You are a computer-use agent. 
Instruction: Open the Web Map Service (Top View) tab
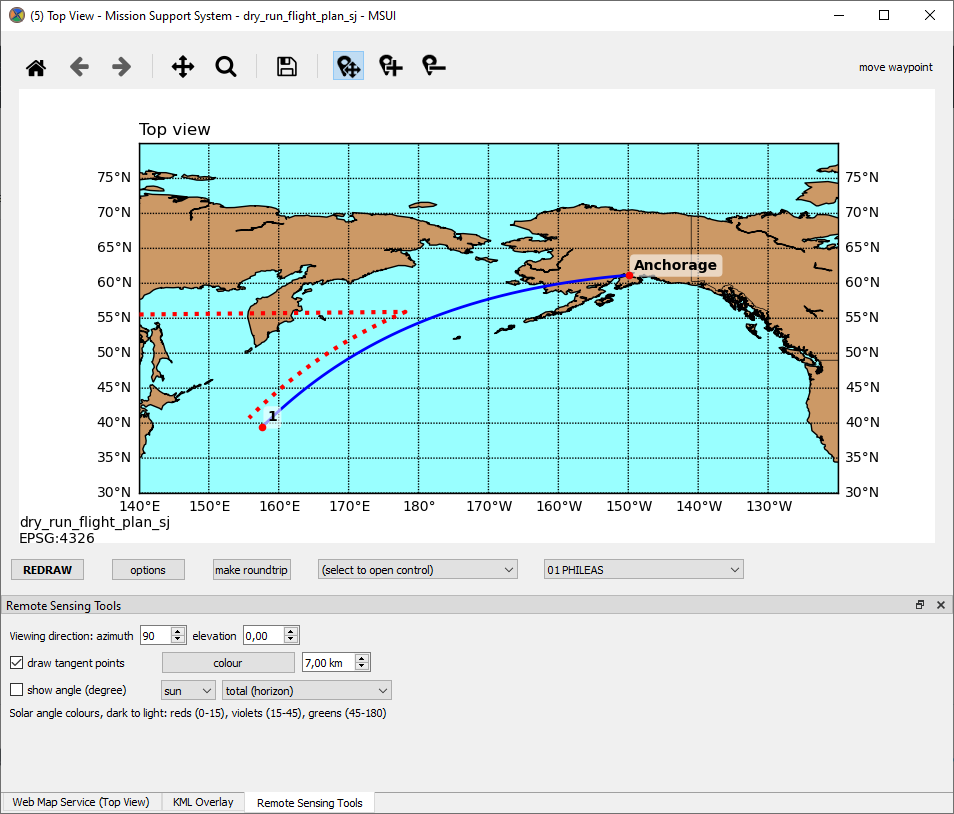pyautogui.click(x=80, y=802)
